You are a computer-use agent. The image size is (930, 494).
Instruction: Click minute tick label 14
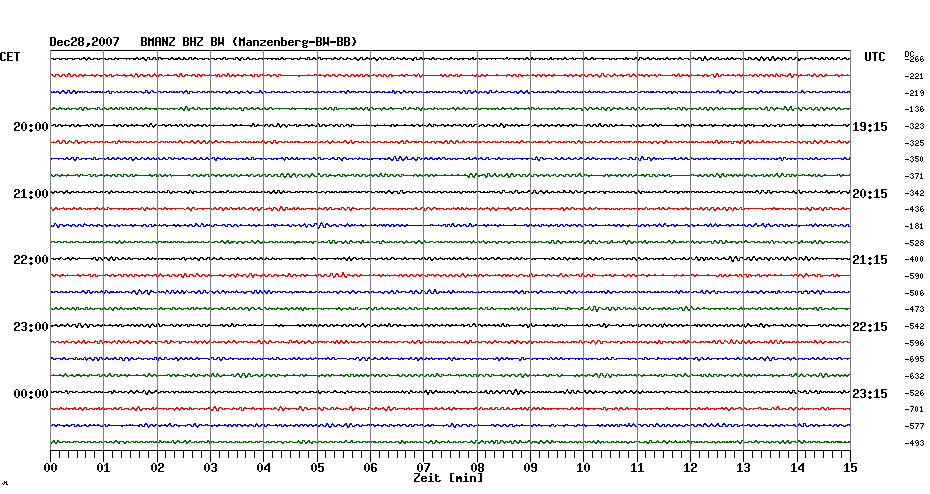797,468
